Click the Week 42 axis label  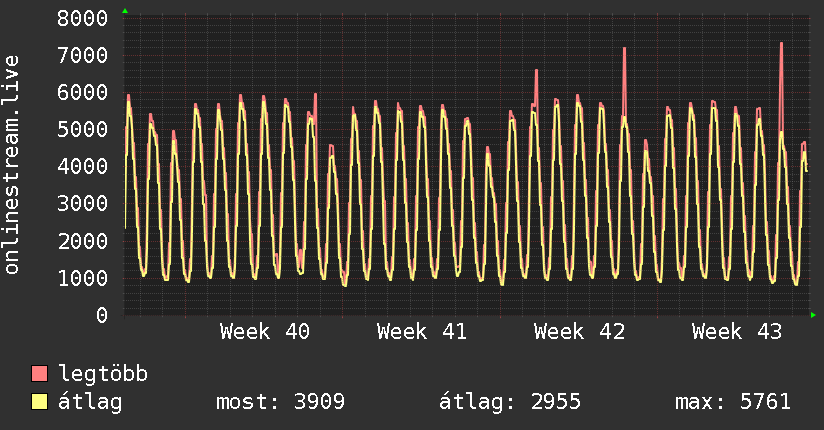point(579,332)
